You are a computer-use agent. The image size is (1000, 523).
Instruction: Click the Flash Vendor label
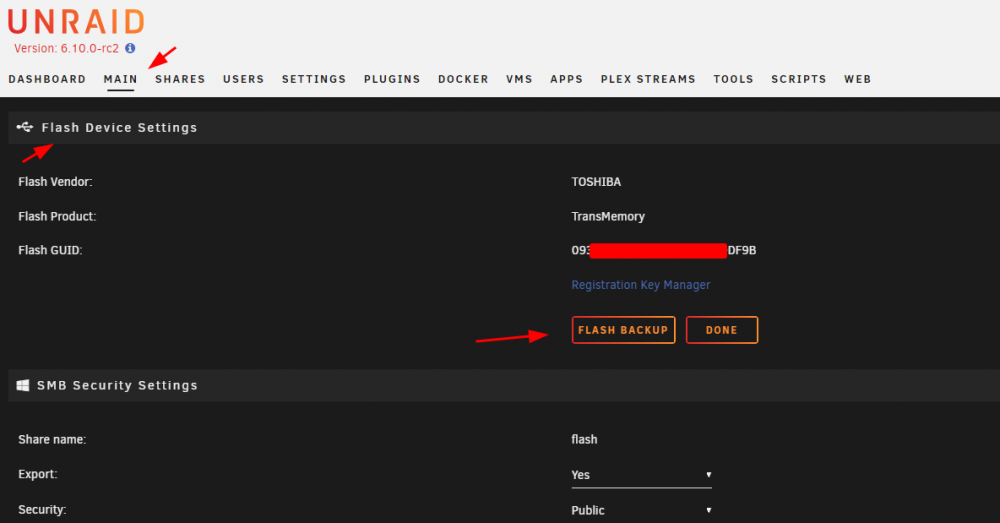pos(55,182)
